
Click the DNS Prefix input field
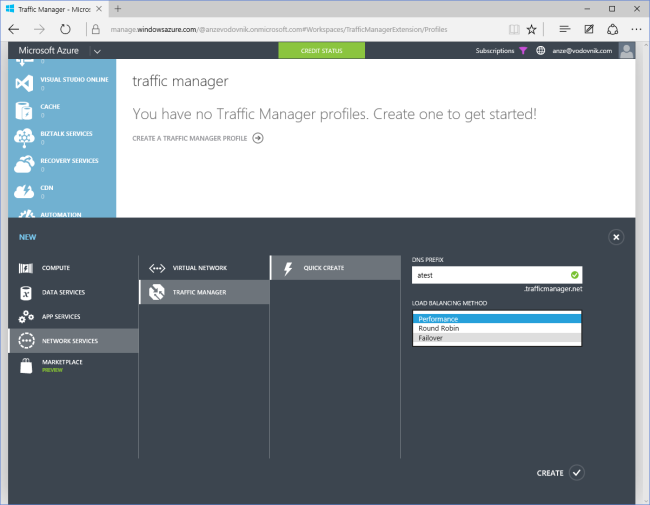coord(497,275)
